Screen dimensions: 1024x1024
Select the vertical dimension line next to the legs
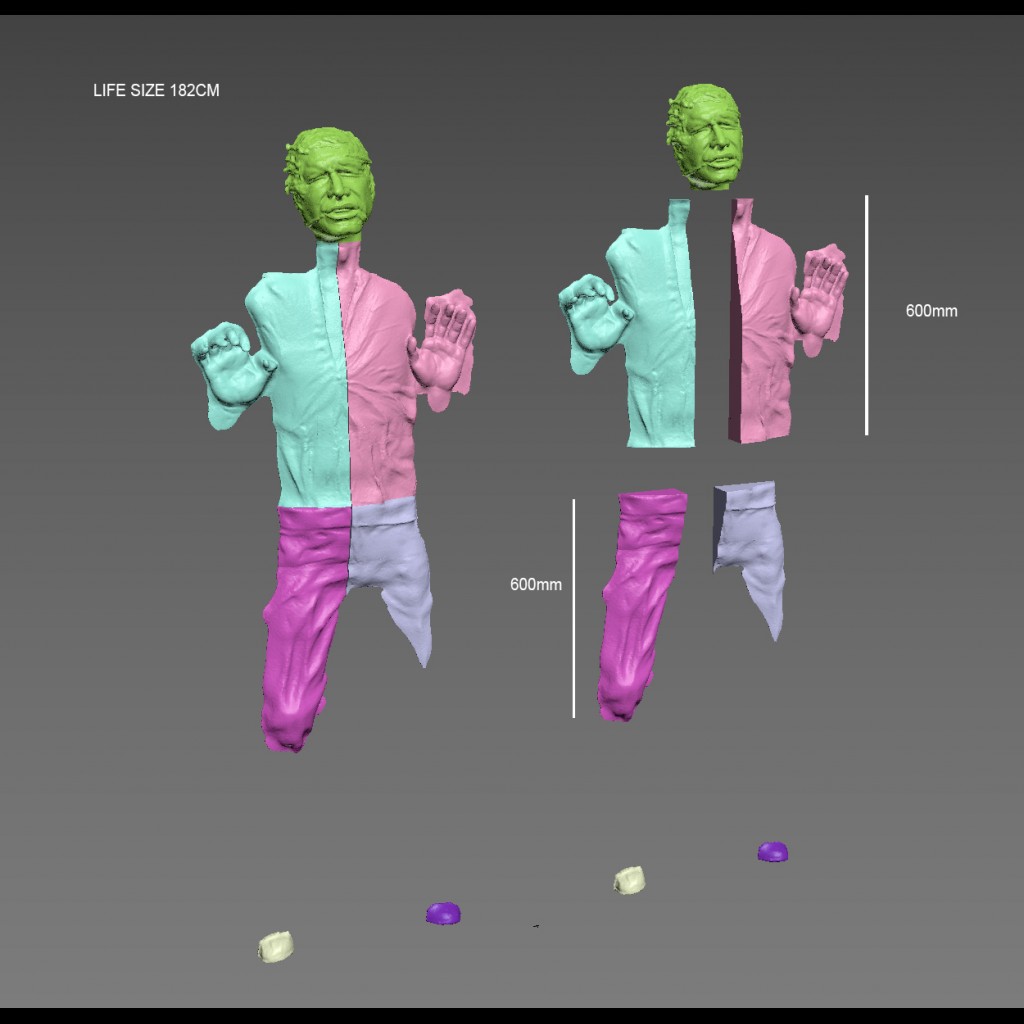click(574, 608)
